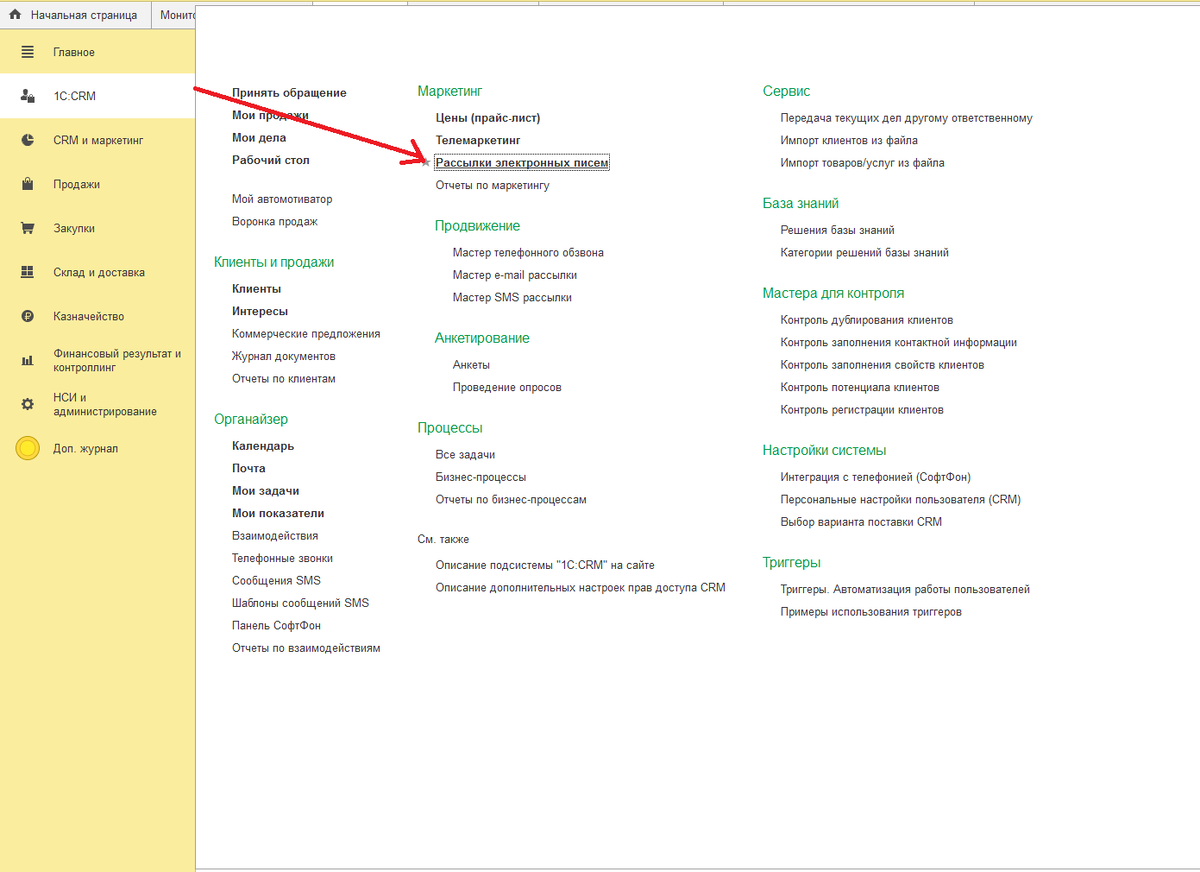This screenshot has height=872, width=1200.
Task: Open Все задачи link
Action: point(466,455)
